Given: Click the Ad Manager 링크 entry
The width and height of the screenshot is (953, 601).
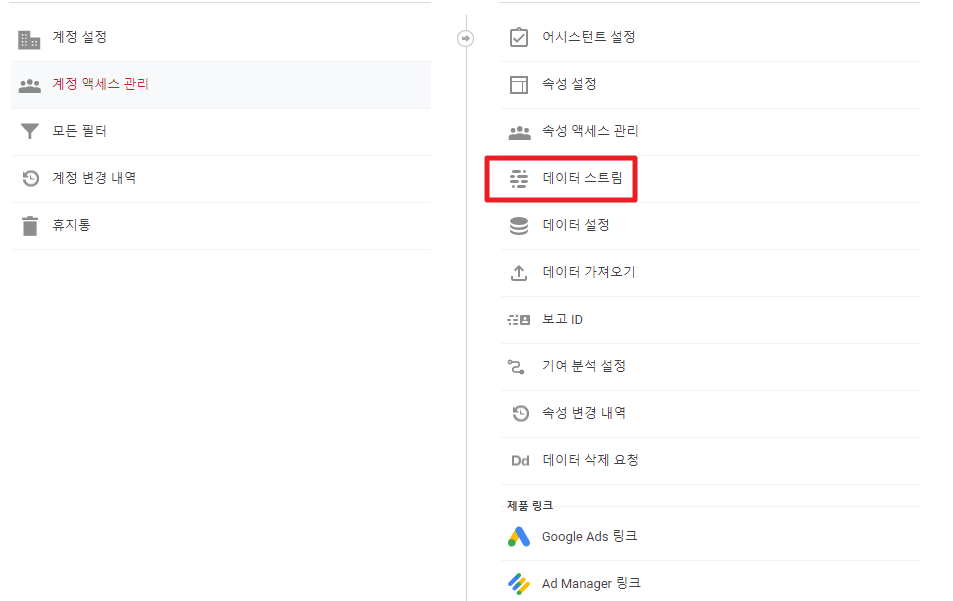Looking at the screenshot, I should (x=590, y=582).
